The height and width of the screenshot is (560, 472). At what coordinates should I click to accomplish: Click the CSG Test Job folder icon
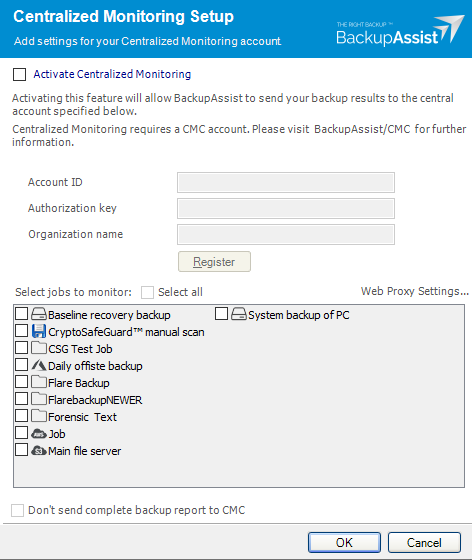click(39, 348)
